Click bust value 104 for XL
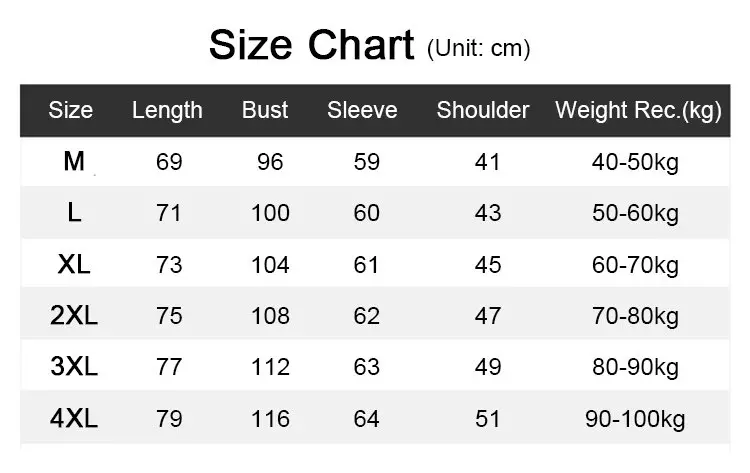750x473 pixels. [x=270, y=265]
